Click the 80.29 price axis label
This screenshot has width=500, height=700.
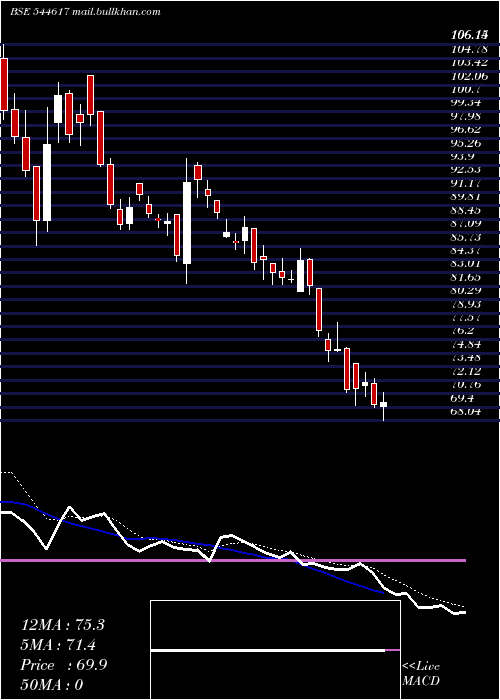(466, 290)
